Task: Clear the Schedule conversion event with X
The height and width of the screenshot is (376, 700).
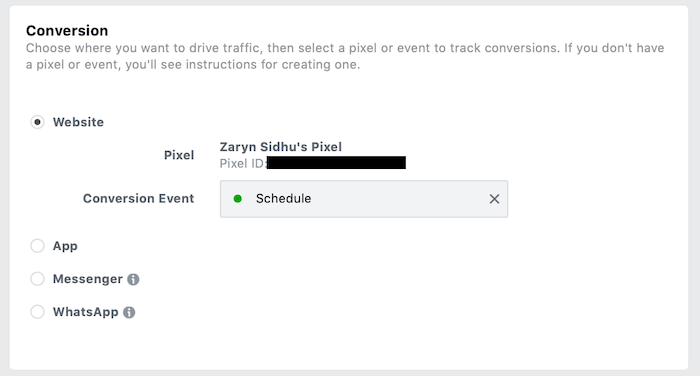Action: click(494, 199)
